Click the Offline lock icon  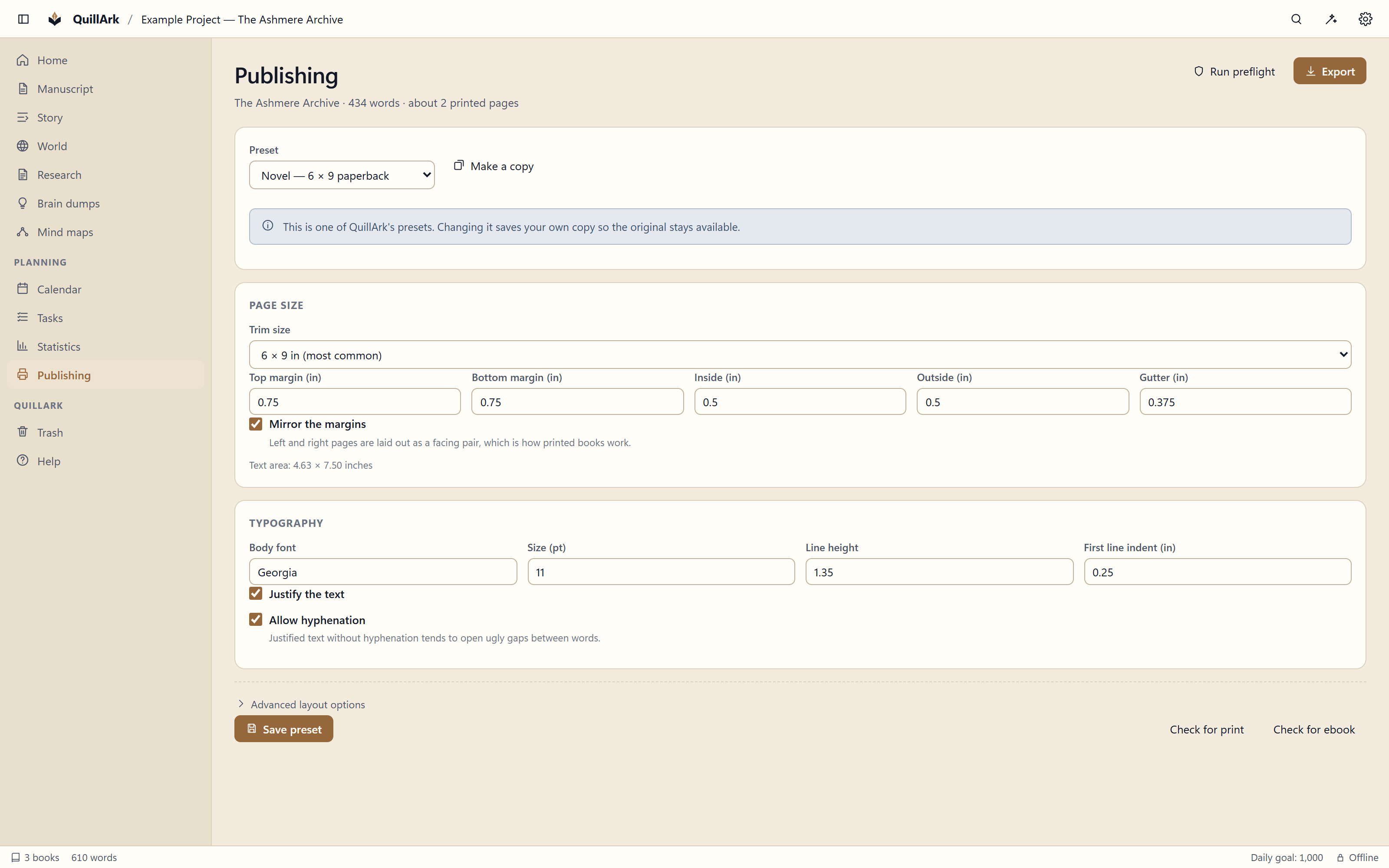pos(1340,857)
